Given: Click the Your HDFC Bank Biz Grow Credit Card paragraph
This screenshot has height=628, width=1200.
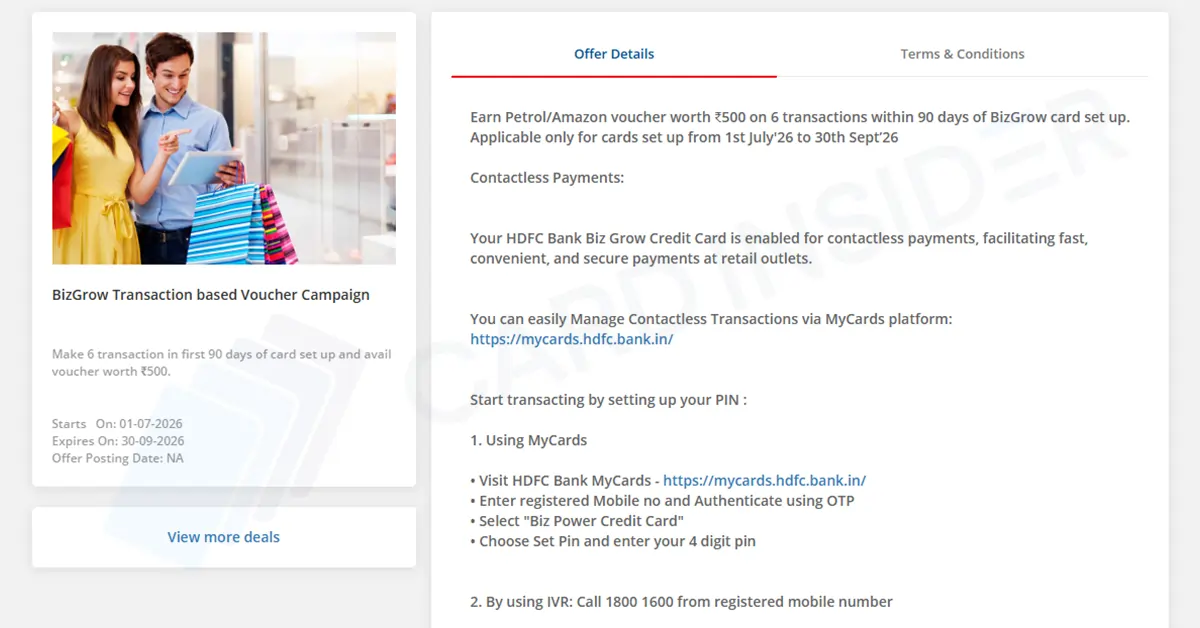Looking at the screenshot, I should click(779, 248).
